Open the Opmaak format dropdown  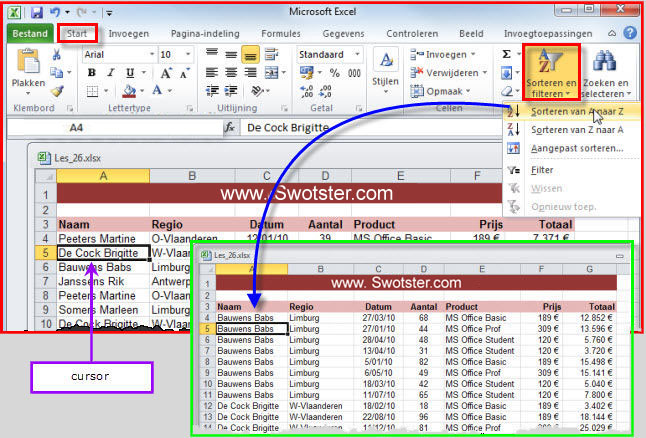click(x=441, y=91)
